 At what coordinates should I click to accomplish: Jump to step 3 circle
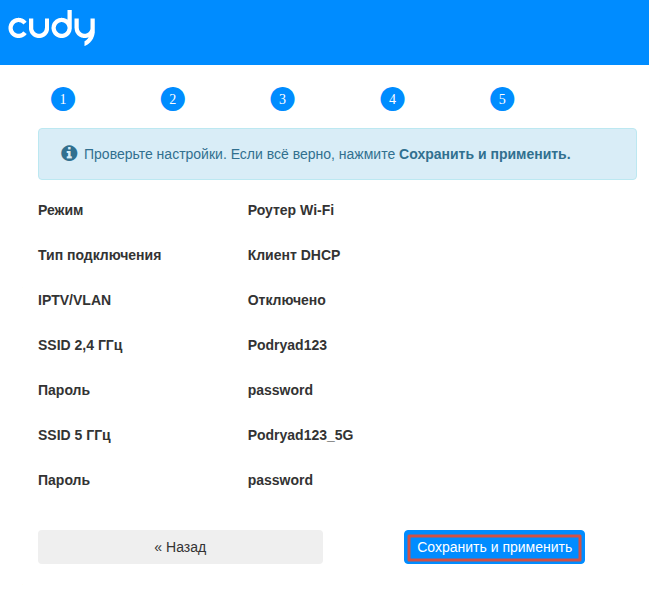pyautogui.click(x=283, y=99)
